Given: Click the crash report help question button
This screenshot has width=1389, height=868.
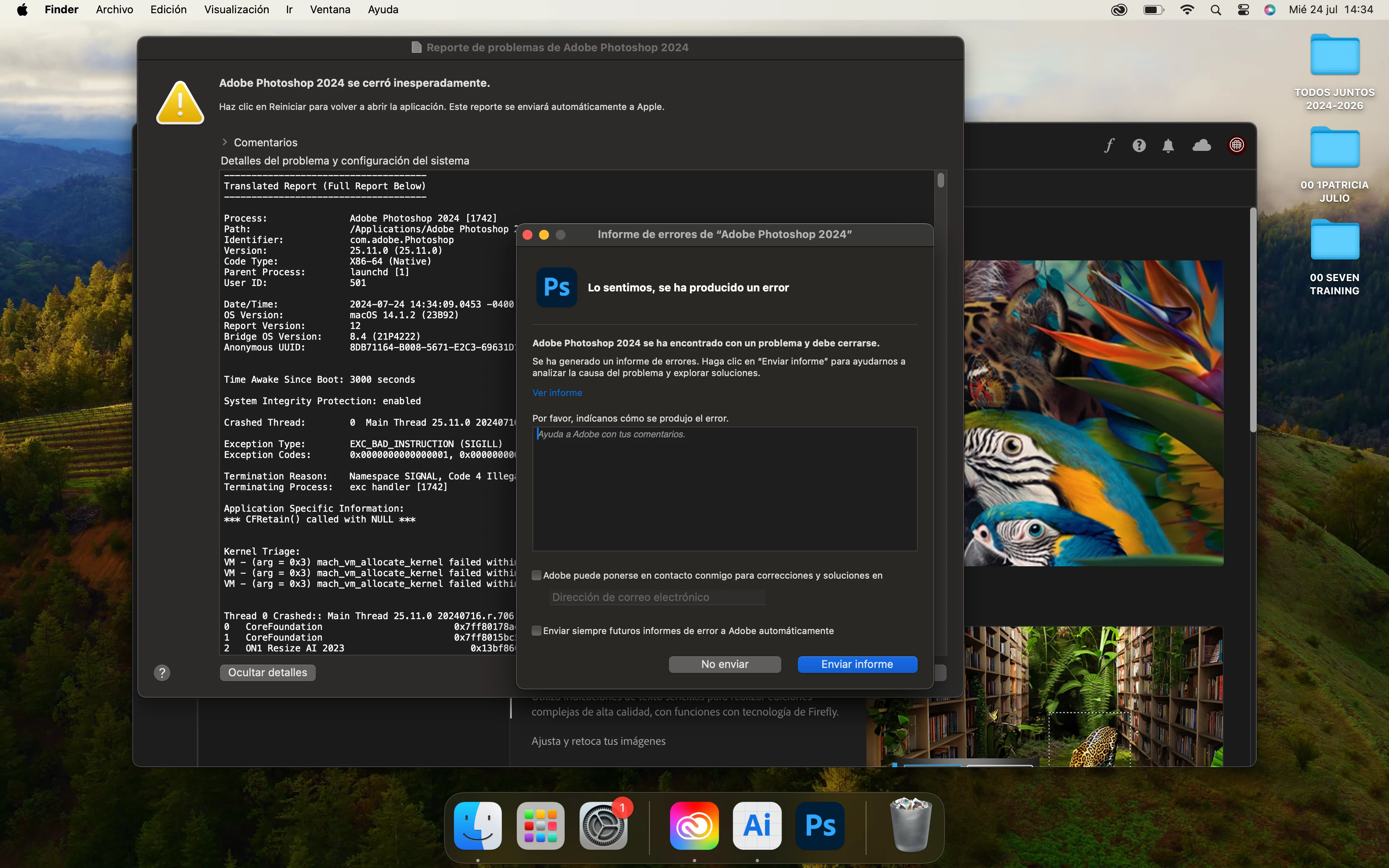Looking at the screenshot, I should pyautogui.click(x=162, y=673).
